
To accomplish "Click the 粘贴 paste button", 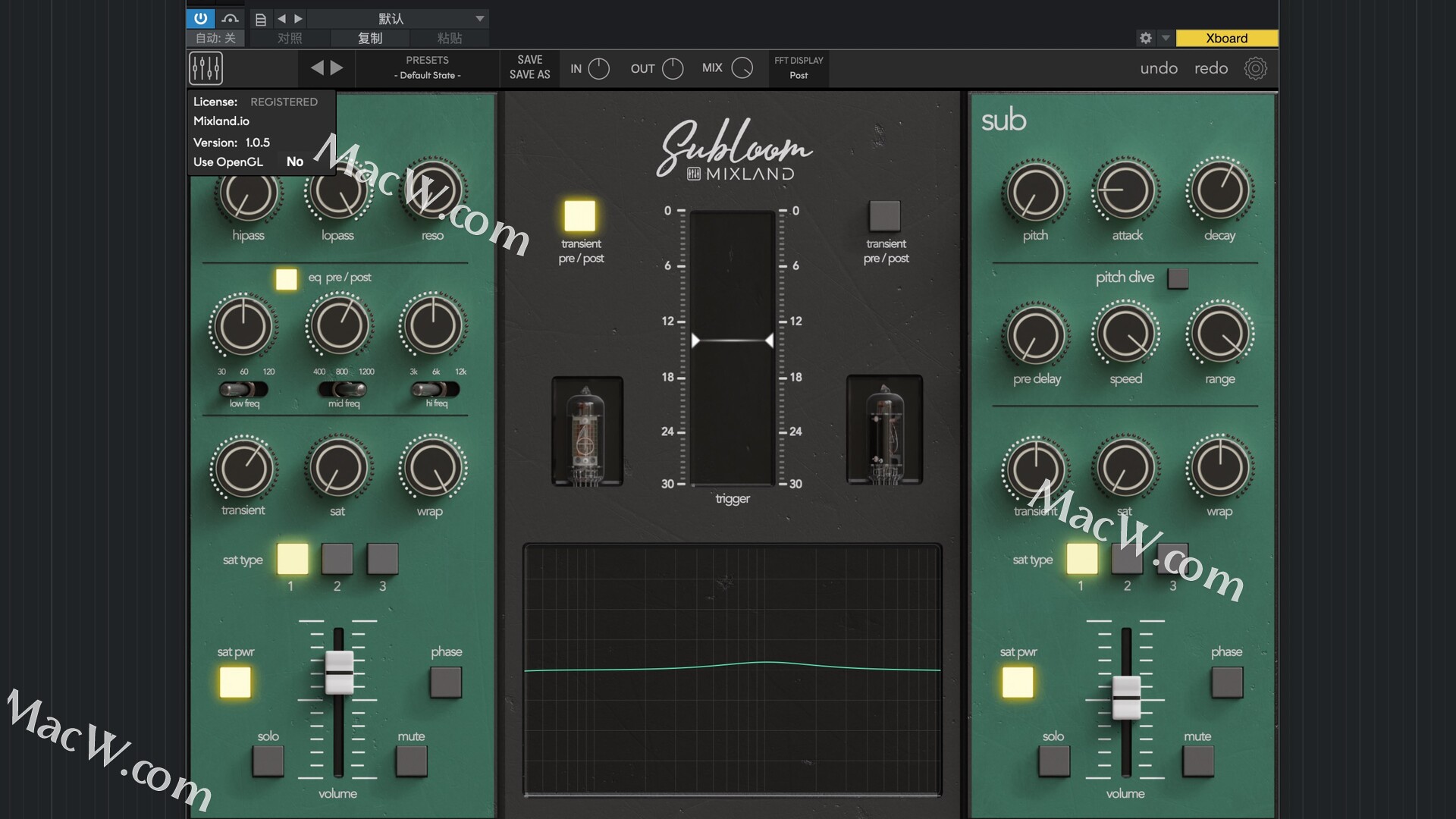I will 450,38.
